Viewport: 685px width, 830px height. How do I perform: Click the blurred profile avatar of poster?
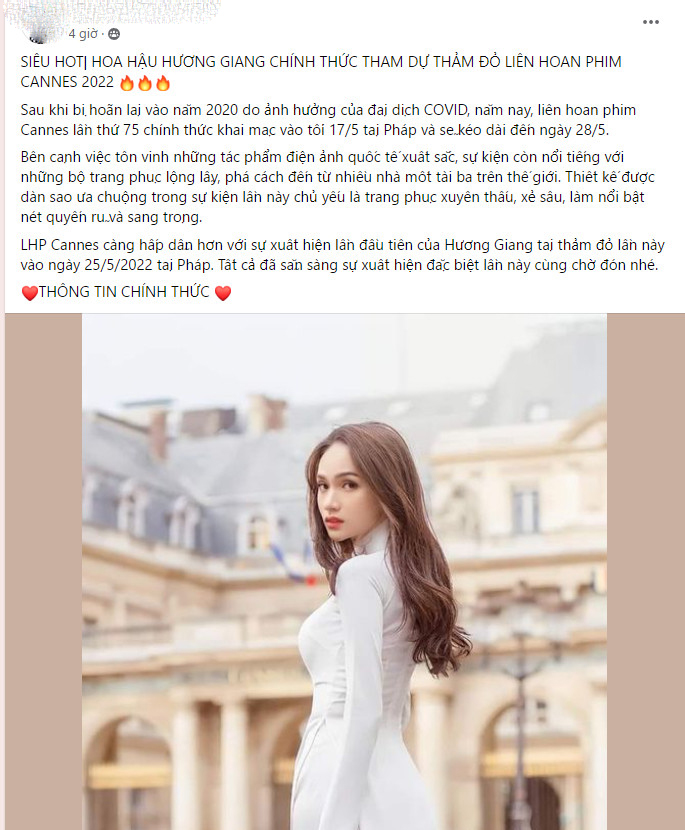(x=39, y=30)
